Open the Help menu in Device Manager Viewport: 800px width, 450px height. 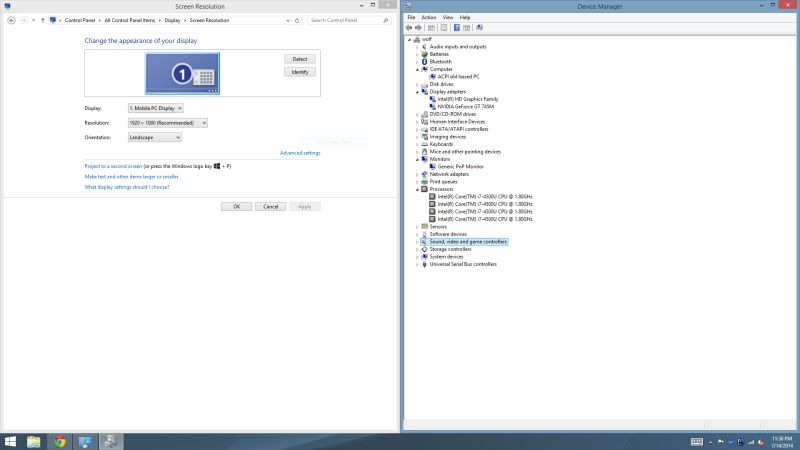point(465,17)
